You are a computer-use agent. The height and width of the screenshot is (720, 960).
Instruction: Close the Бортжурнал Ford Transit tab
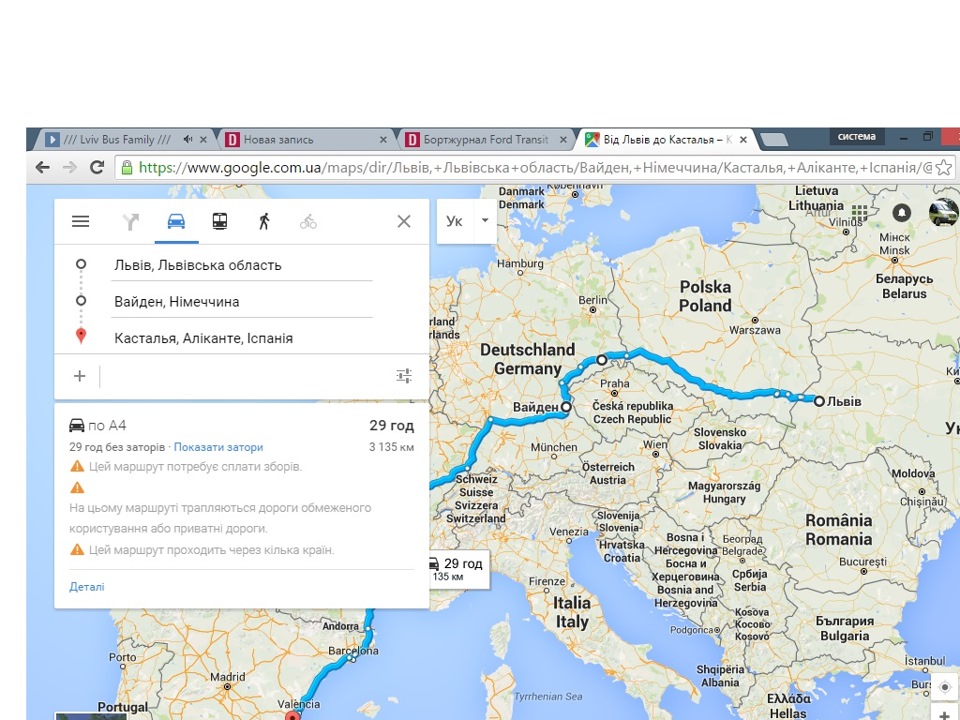563,140
